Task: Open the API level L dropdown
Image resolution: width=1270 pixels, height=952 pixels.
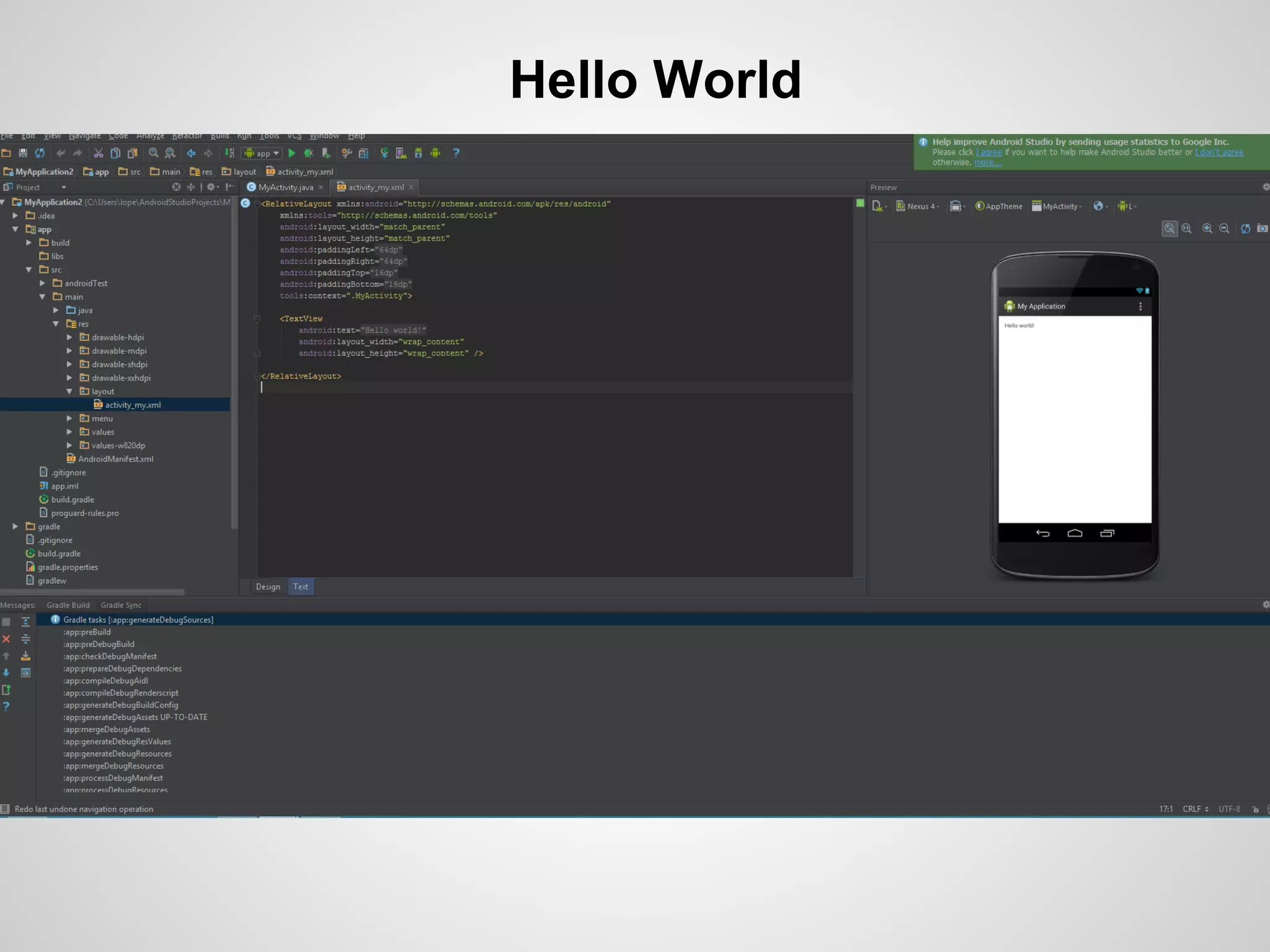Action: pos(1127,206)
